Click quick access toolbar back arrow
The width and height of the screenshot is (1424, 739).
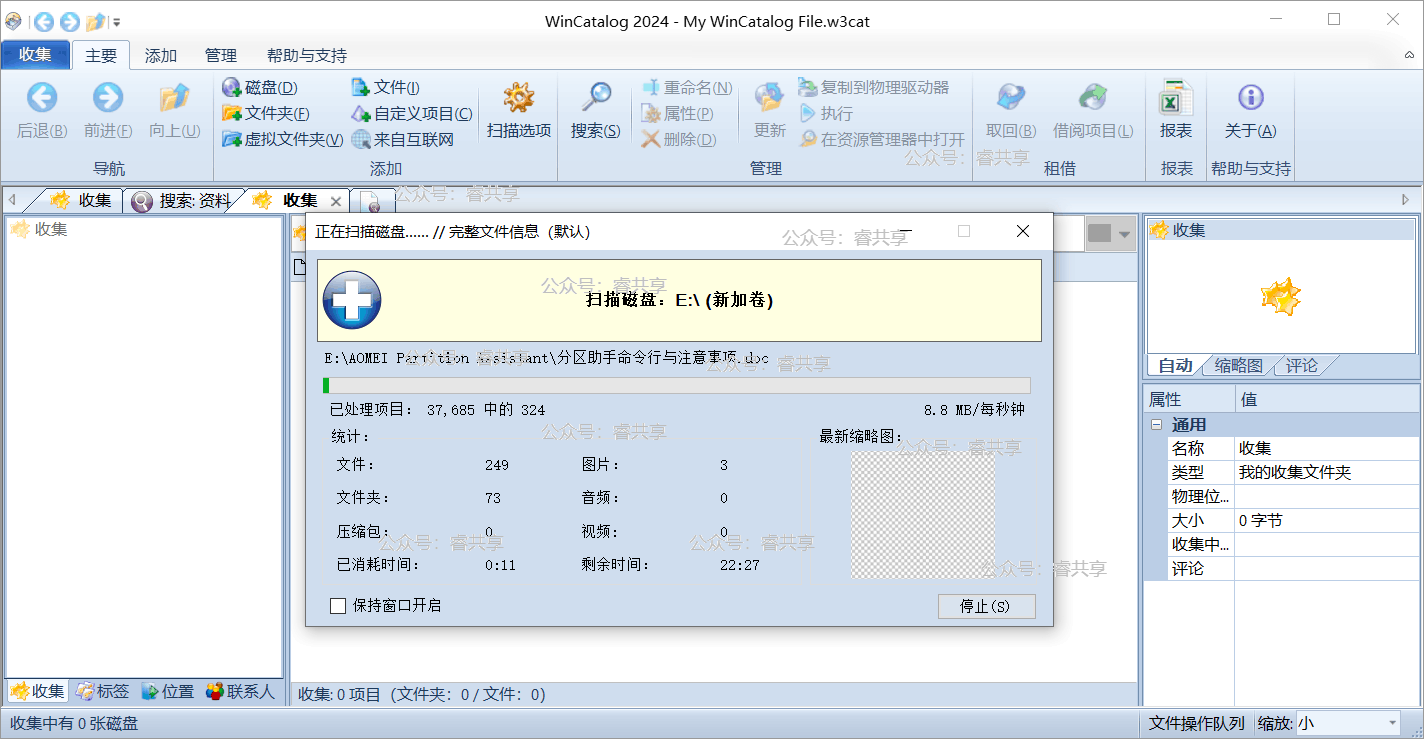[x=44, y=22]
